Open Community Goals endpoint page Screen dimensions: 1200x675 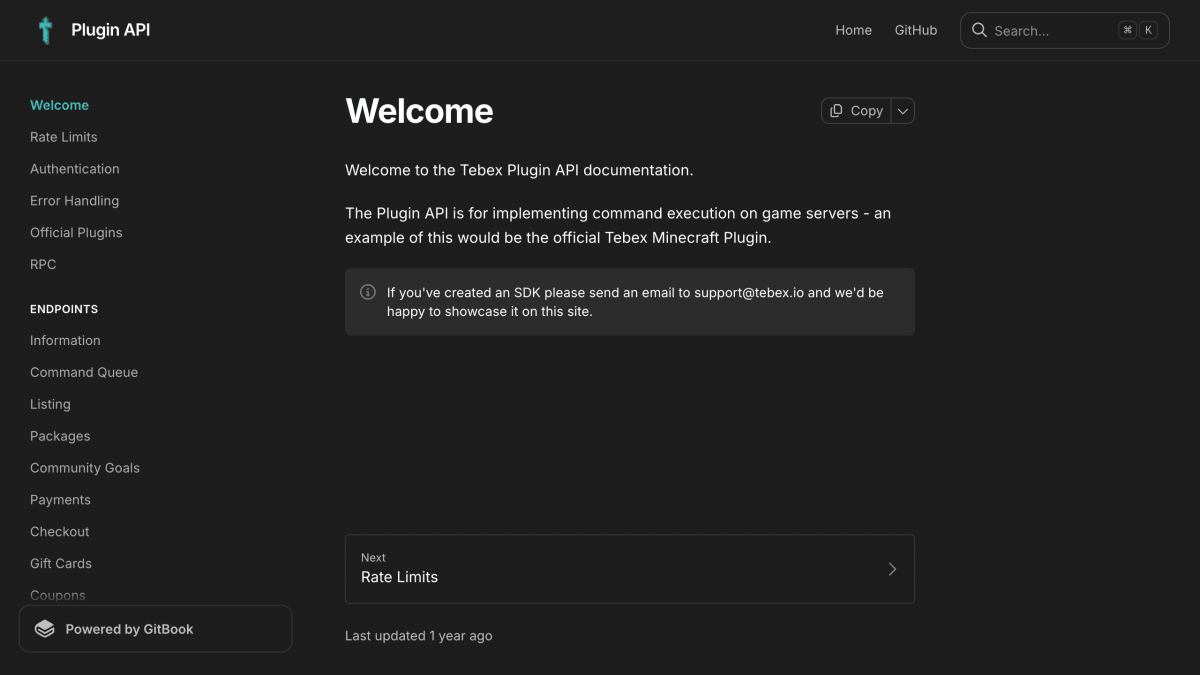coord(85,468)
